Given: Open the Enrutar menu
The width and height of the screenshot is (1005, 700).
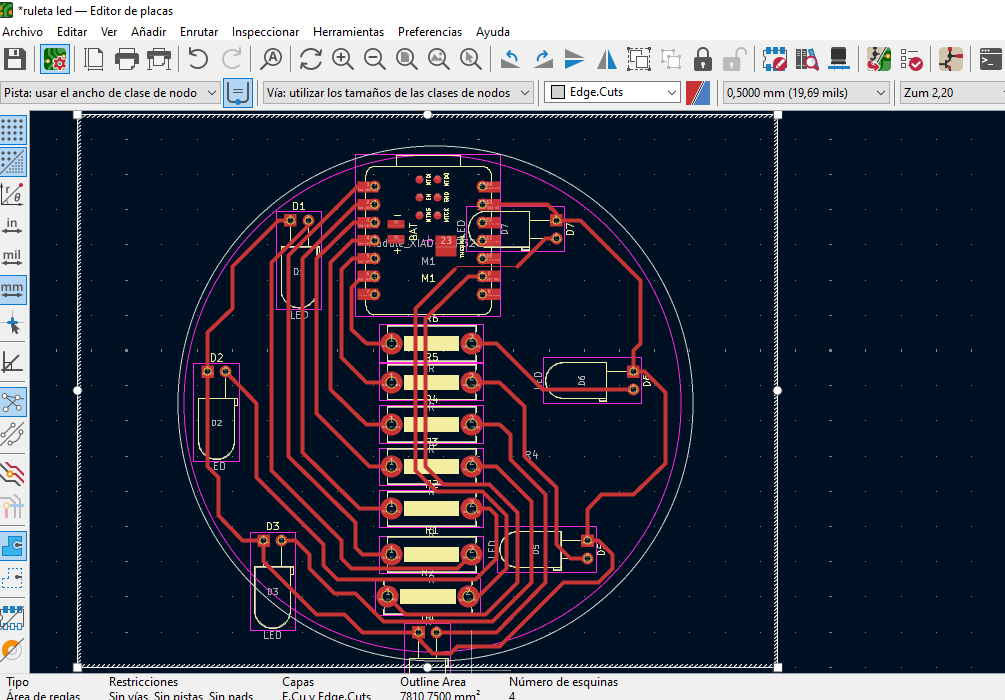Looking at the screenshot, I should [x=198, y=31].
